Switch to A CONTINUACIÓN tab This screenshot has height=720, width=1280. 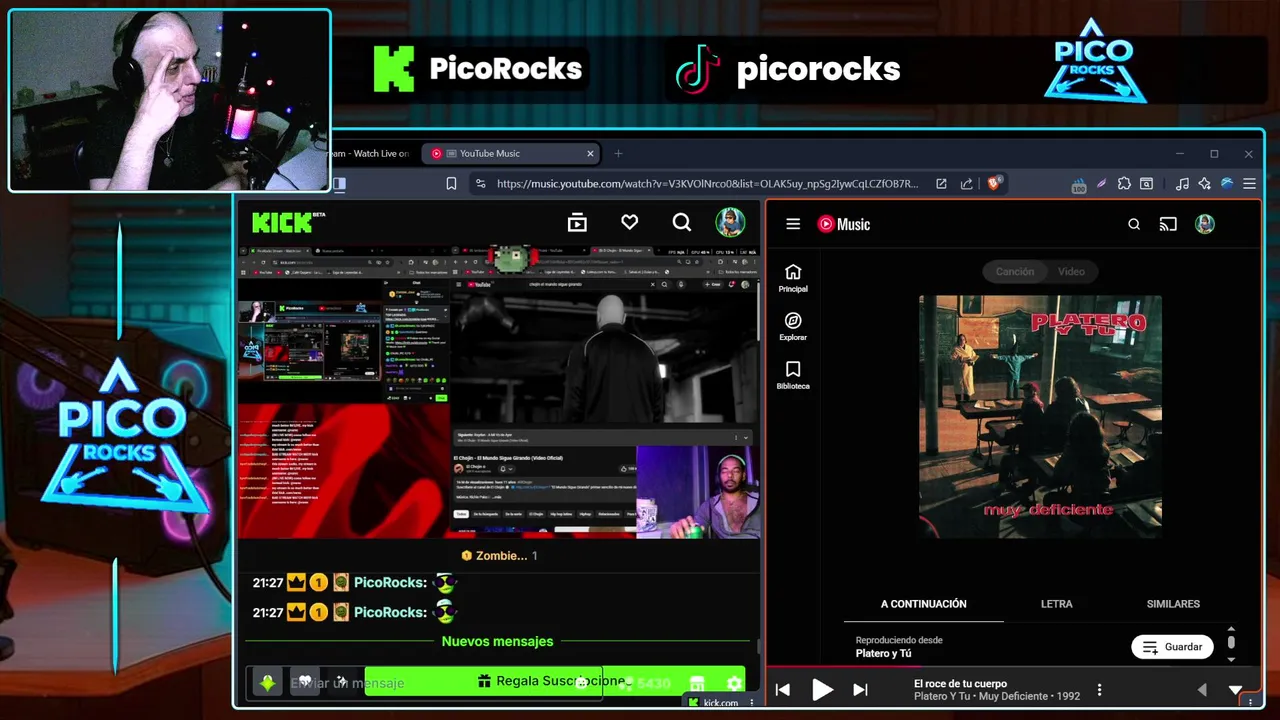(x=923, y=604)
